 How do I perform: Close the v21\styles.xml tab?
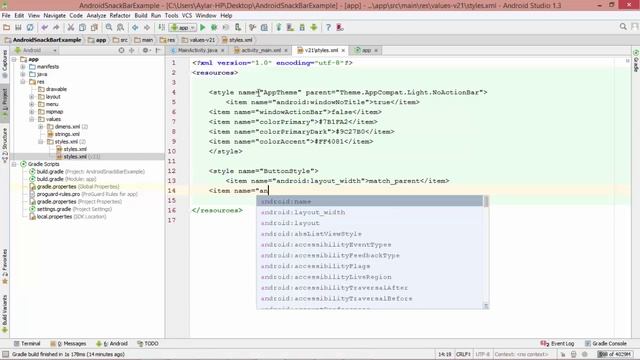coord(343,50)
